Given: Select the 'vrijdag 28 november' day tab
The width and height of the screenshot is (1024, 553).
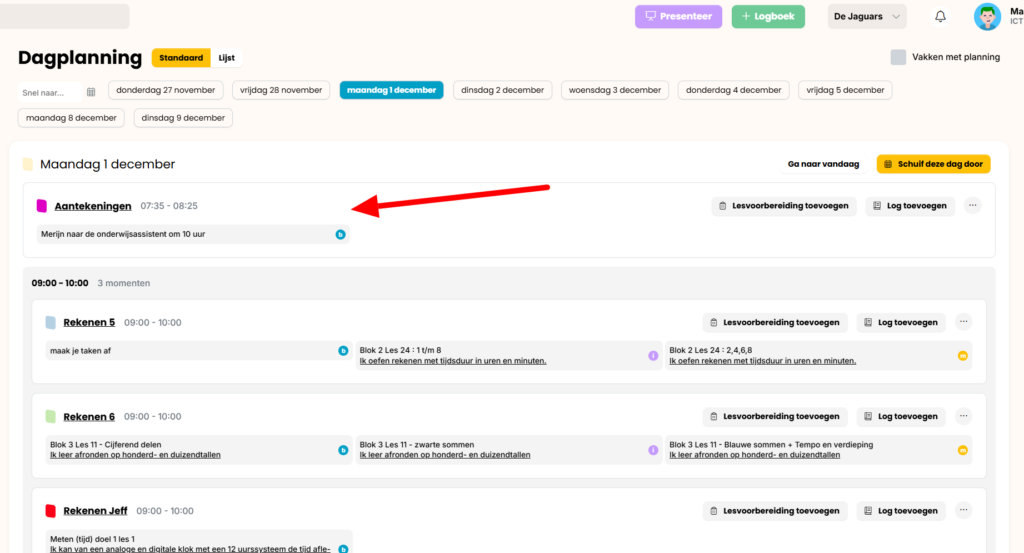Looking at the screenshot, I should point(281,90).
